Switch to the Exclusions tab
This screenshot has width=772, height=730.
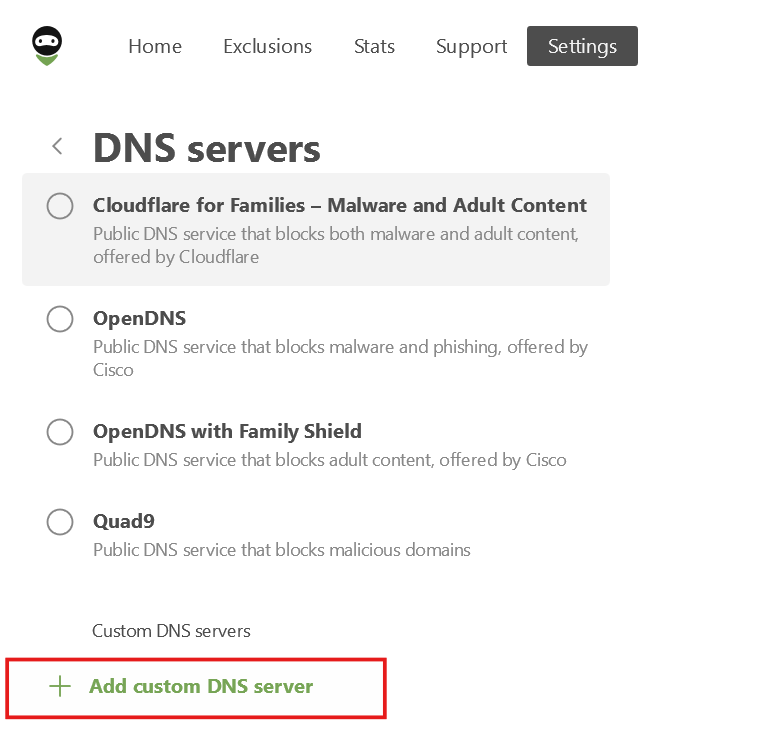[267, 46]
